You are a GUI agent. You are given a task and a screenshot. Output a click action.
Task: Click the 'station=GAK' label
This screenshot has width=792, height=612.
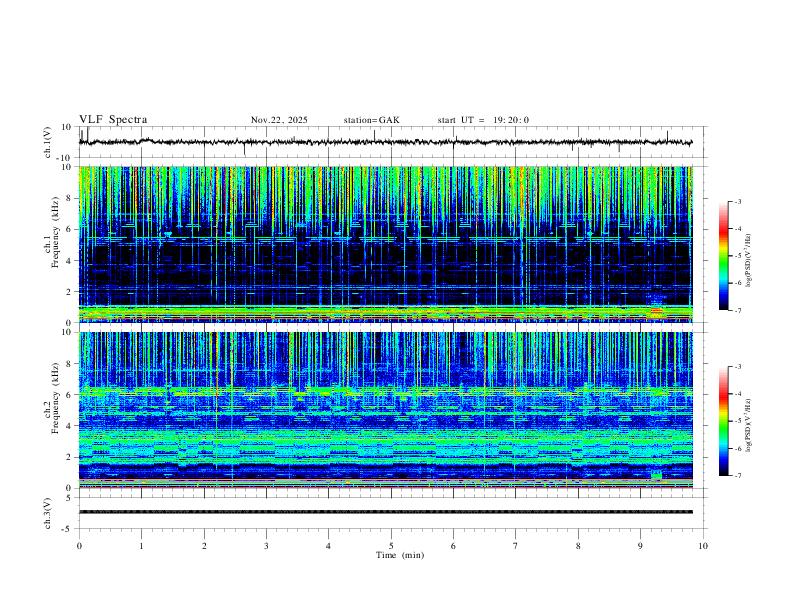coord(371,120)
